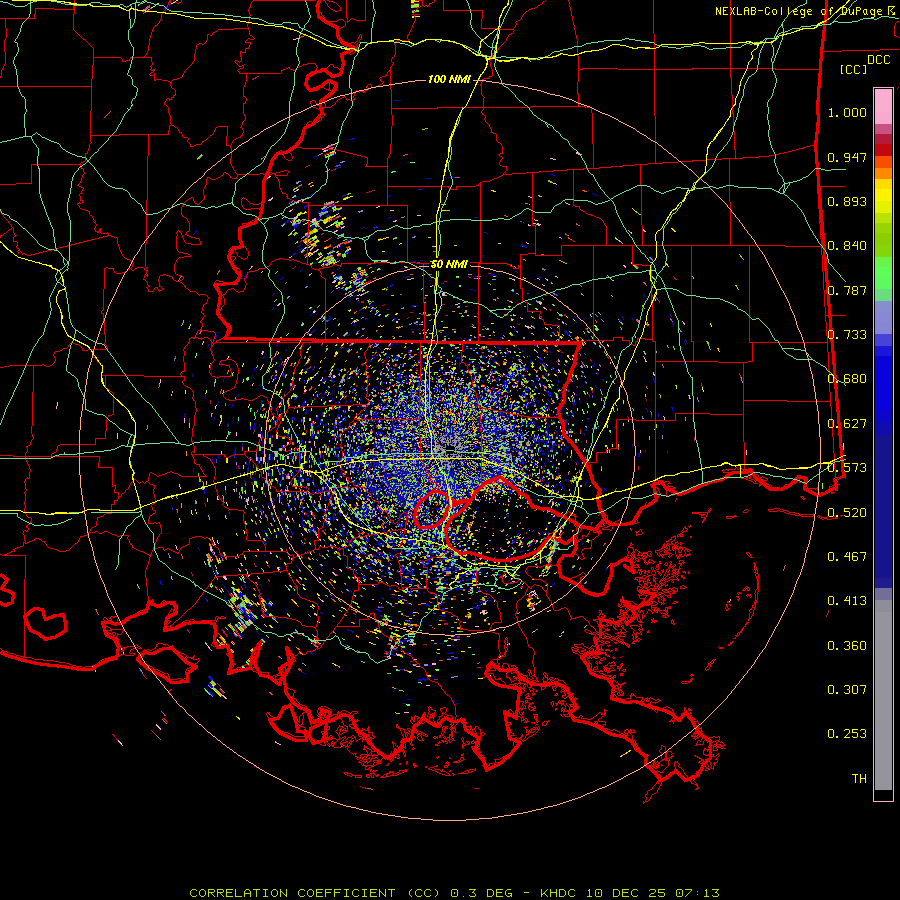Select the 0.253 legend value
Screen dimensions: 900x900
pos(847,734)
